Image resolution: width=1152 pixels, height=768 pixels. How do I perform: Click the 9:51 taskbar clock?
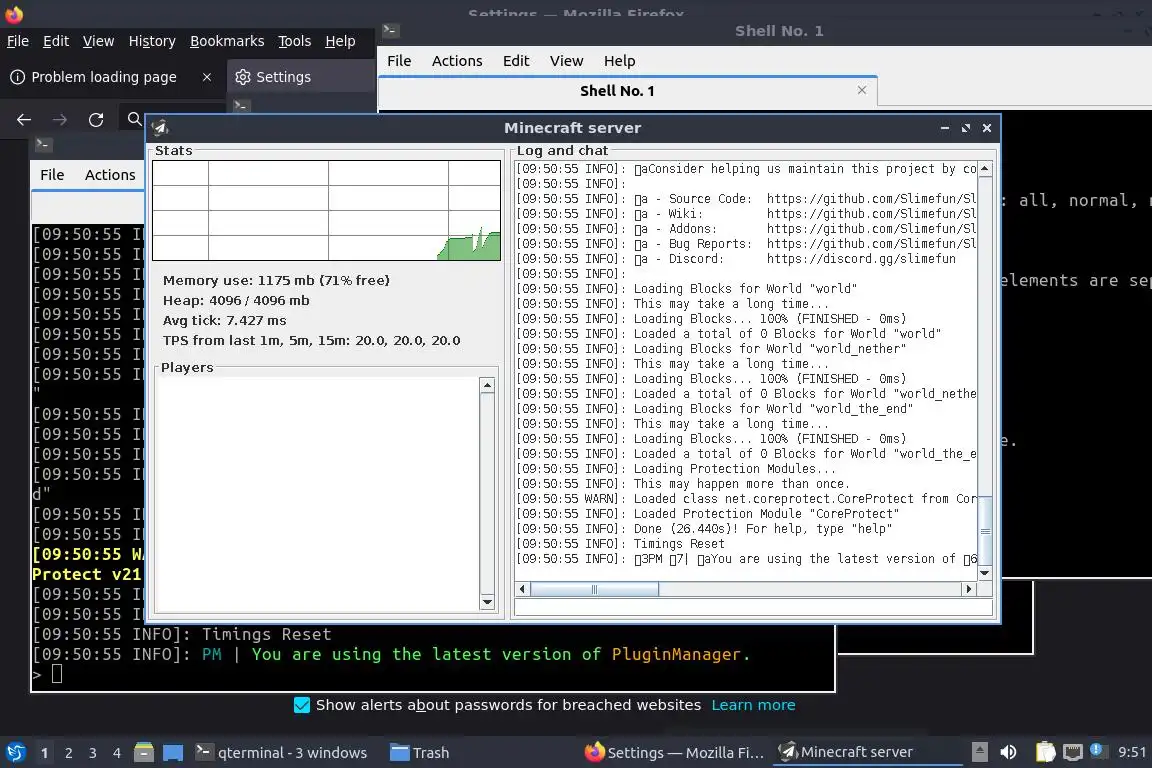pyautogui.click(x=1131, y=752)
